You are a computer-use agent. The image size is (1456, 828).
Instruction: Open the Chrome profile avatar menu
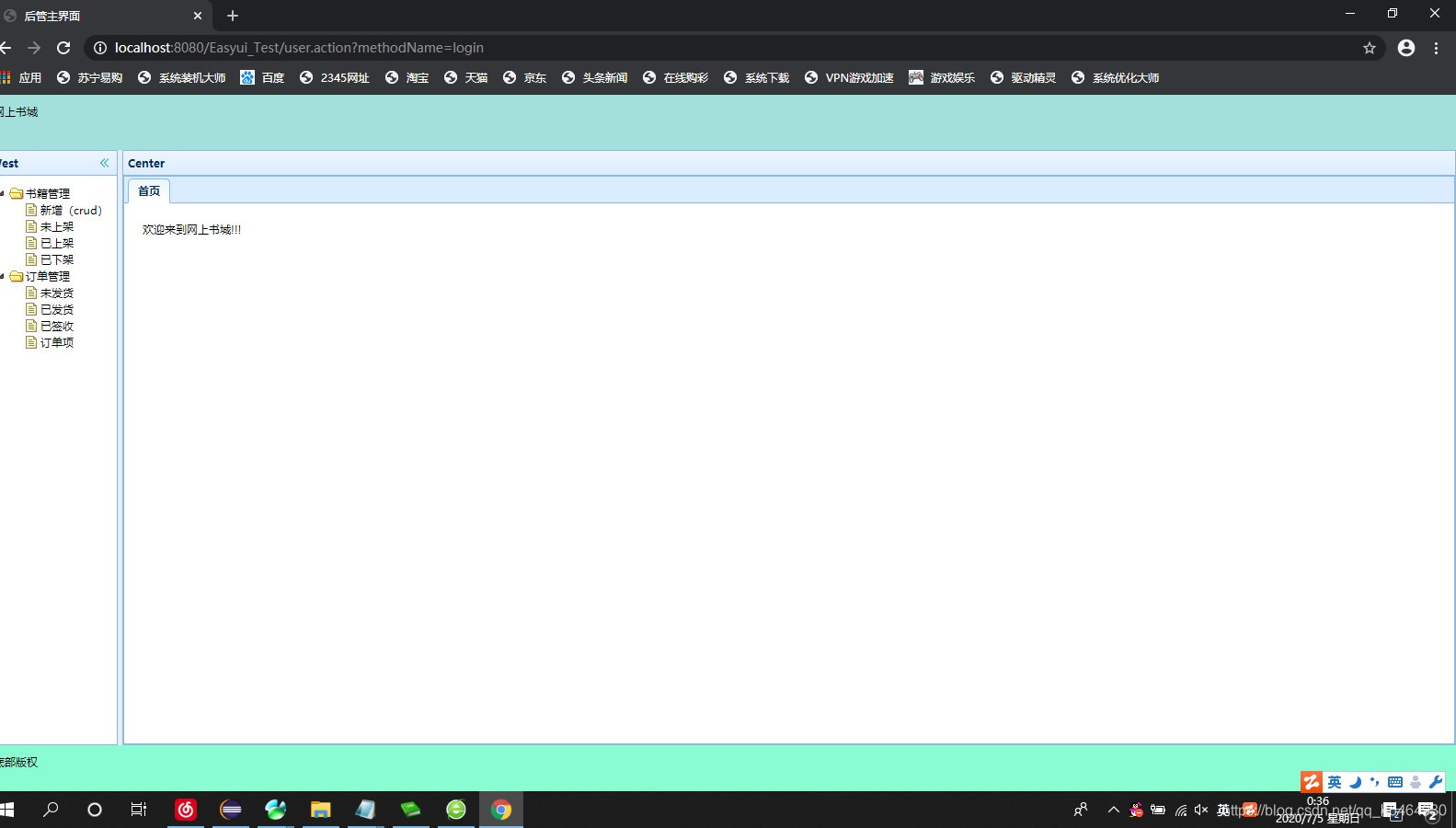[1406, 48]
